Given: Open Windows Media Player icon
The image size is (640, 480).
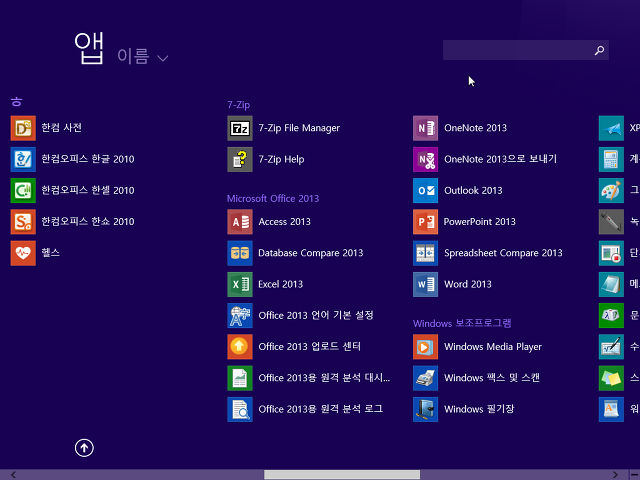Looking at the screenshot, I should [425, 347].
